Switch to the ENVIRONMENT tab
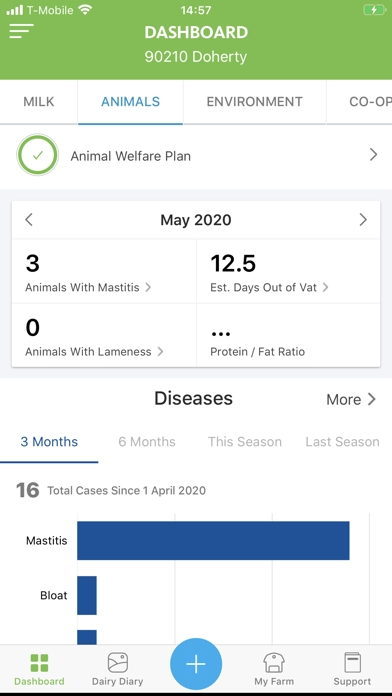Image resolution: width=392 pixels, height=696 pixels. pyautogui.click(x=254, y=102)
